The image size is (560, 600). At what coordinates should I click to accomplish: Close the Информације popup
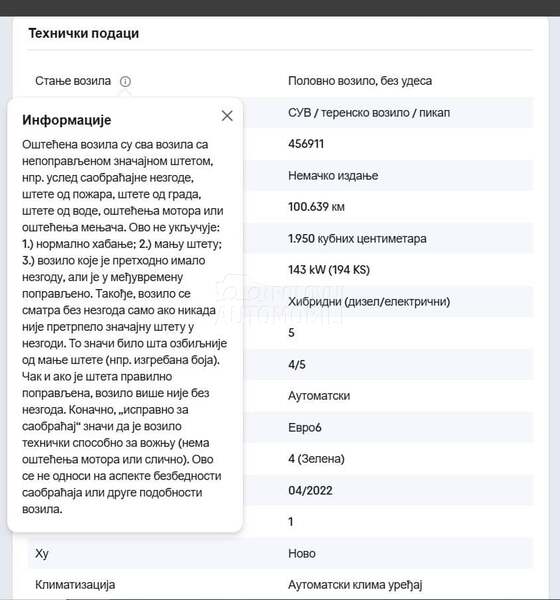click(x=227, y=116)
